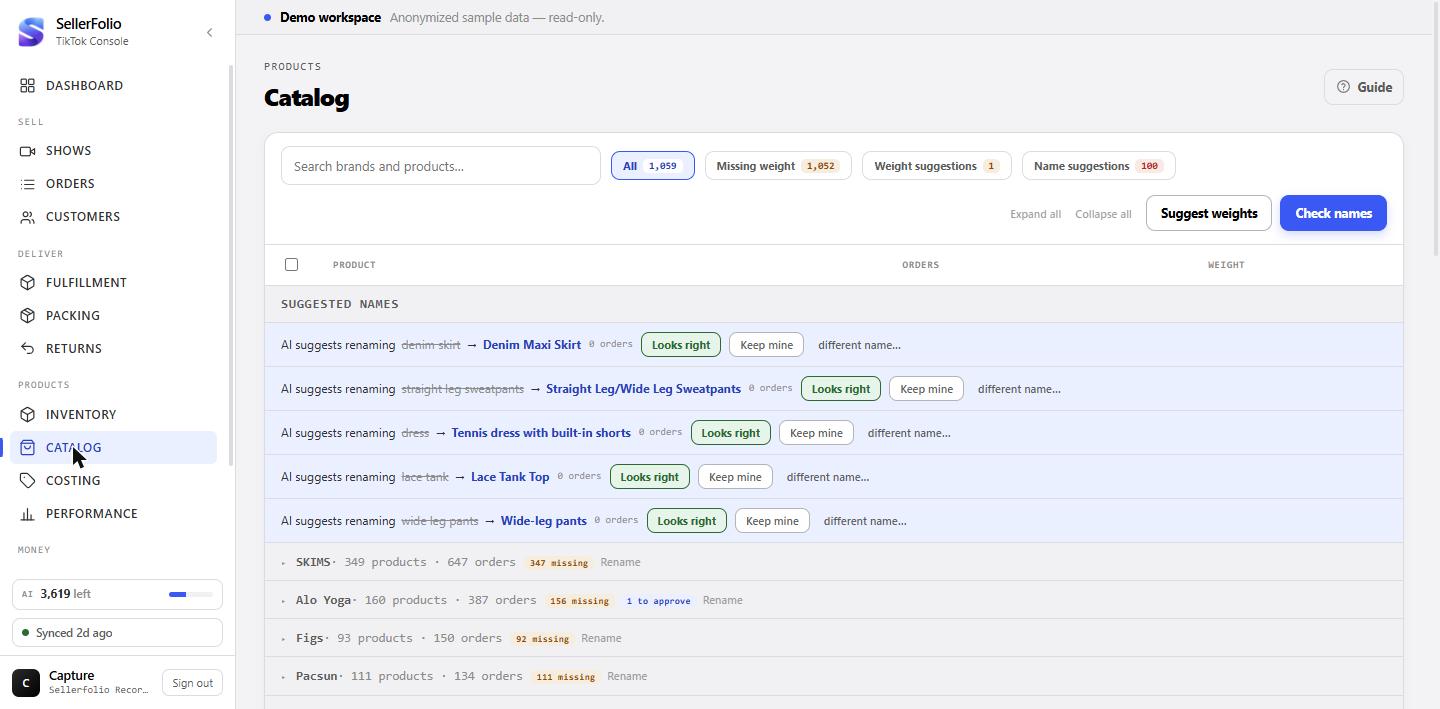Expand the Pacsun brand group

click(x=284, y=677)
